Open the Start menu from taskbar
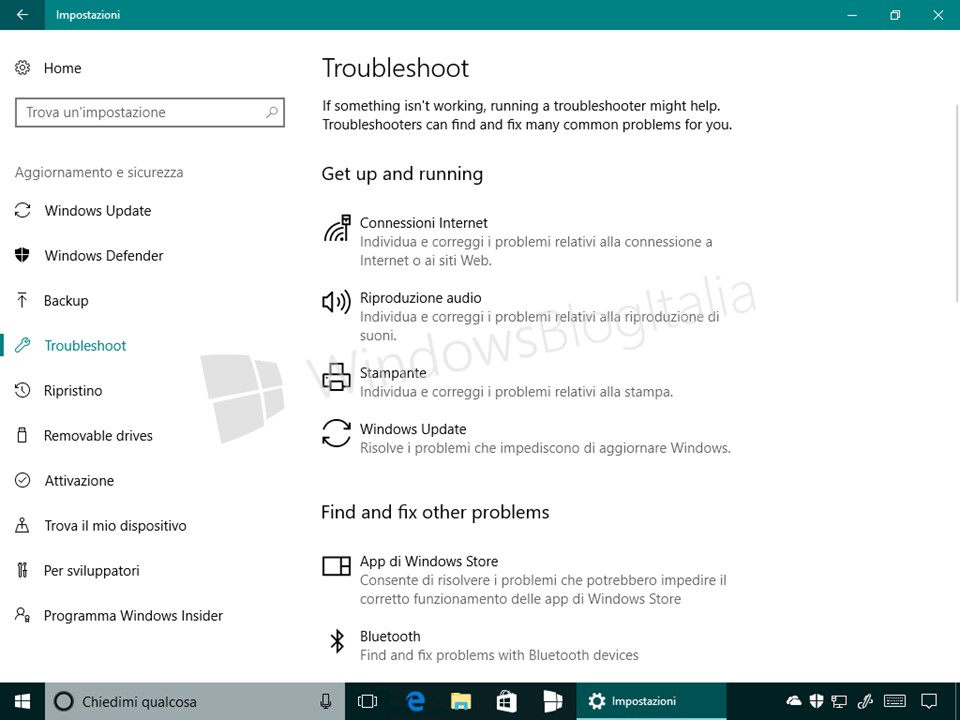The image size is (960, 720). tap(22, 702)
